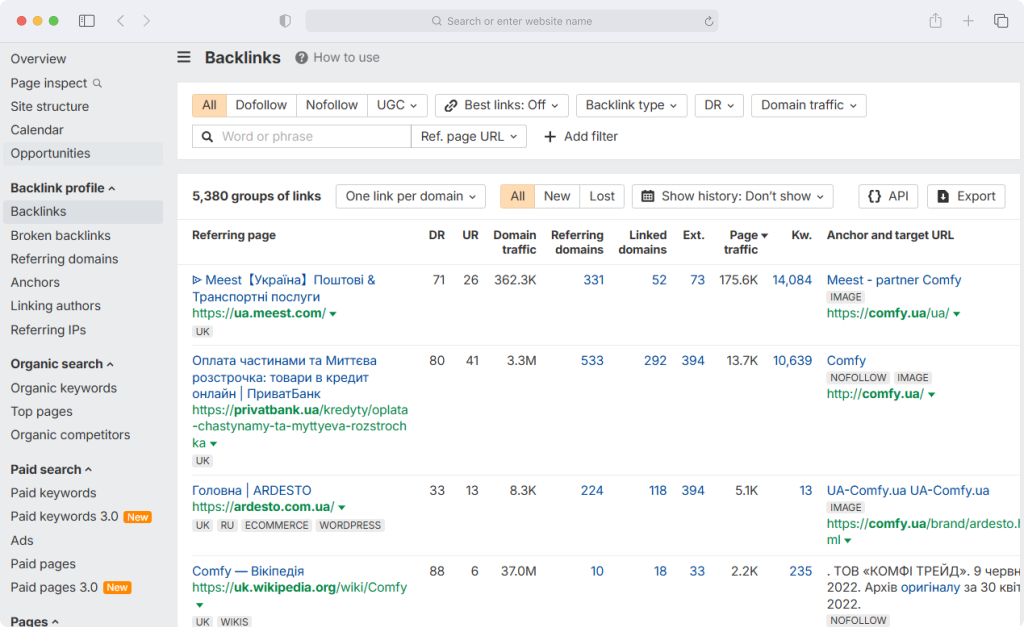Screen dimensions: 1024x627
Task: Sort by Page traffic column arrow
Action: [765, 235]
